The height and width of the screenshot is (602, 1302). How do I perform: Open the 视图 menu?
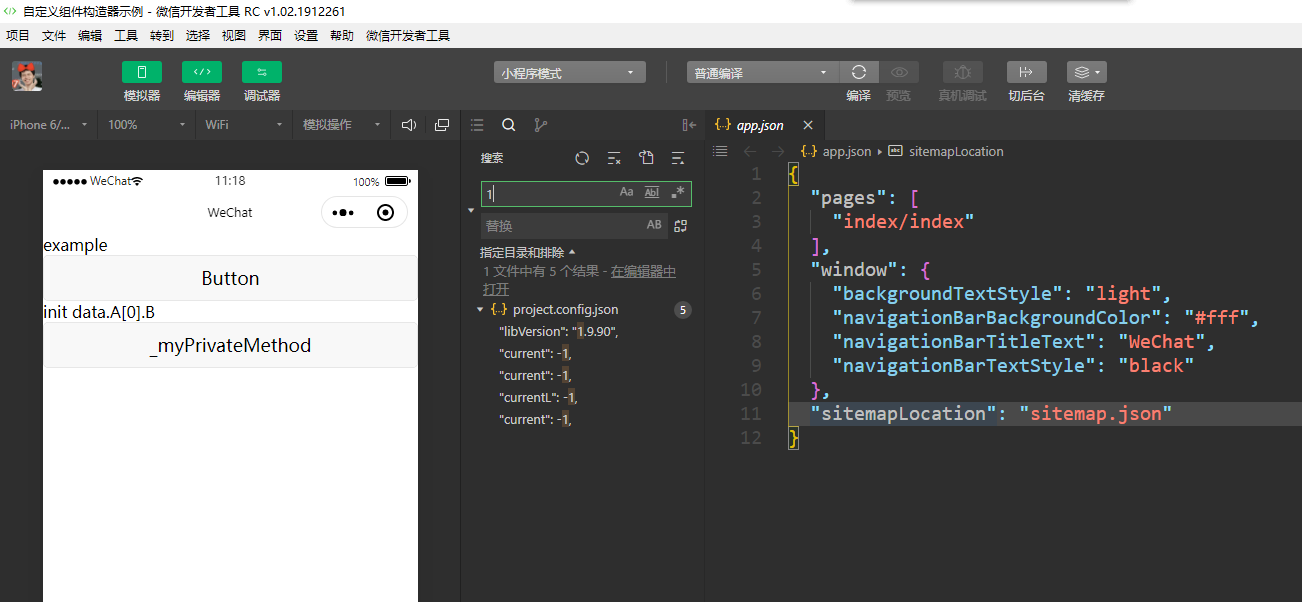(x=234, y=35)
